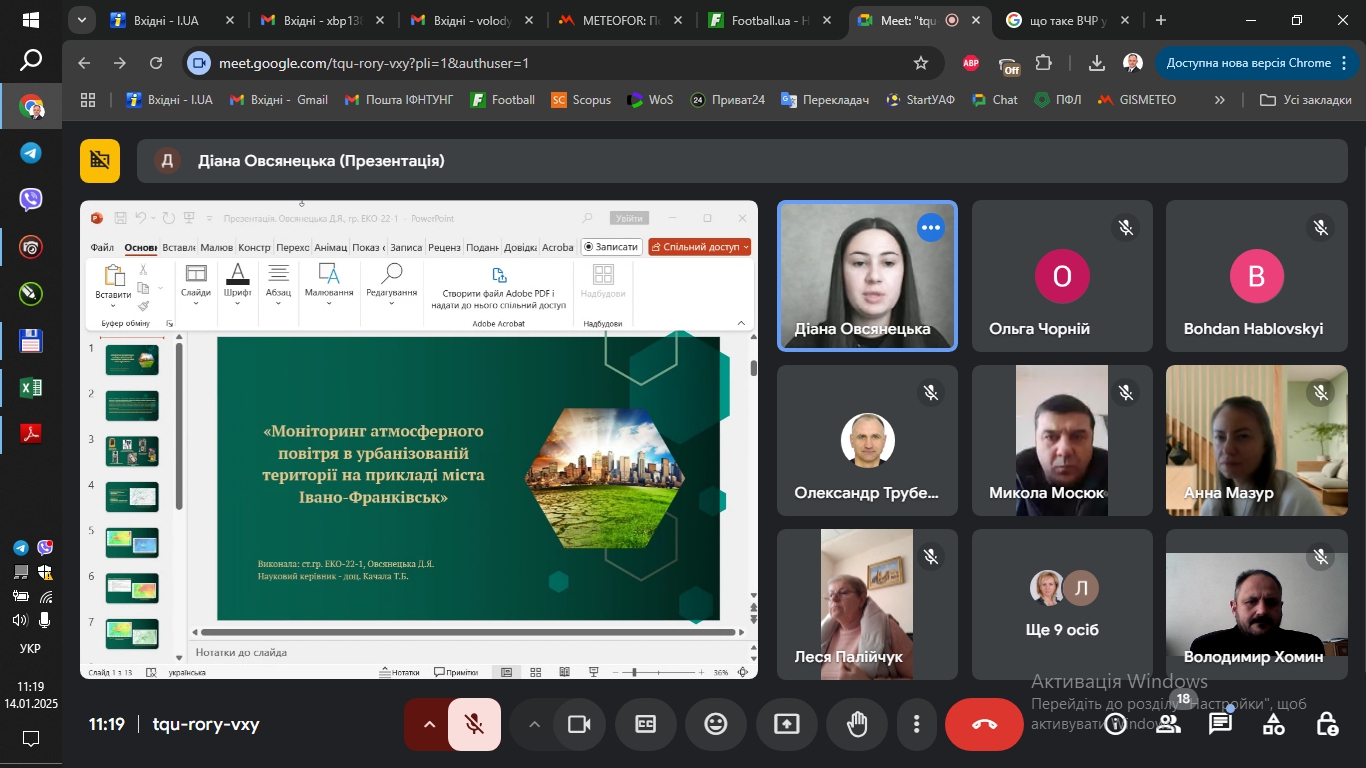Switch to the METEOFOR browser tab

pos(615,20)
